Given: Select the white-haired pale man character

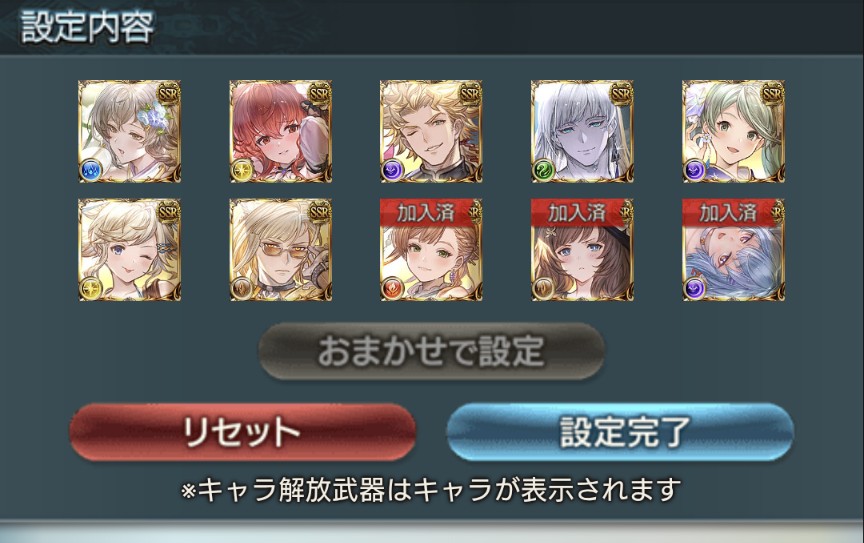Looking at the screenshot, I should point(582,131).
